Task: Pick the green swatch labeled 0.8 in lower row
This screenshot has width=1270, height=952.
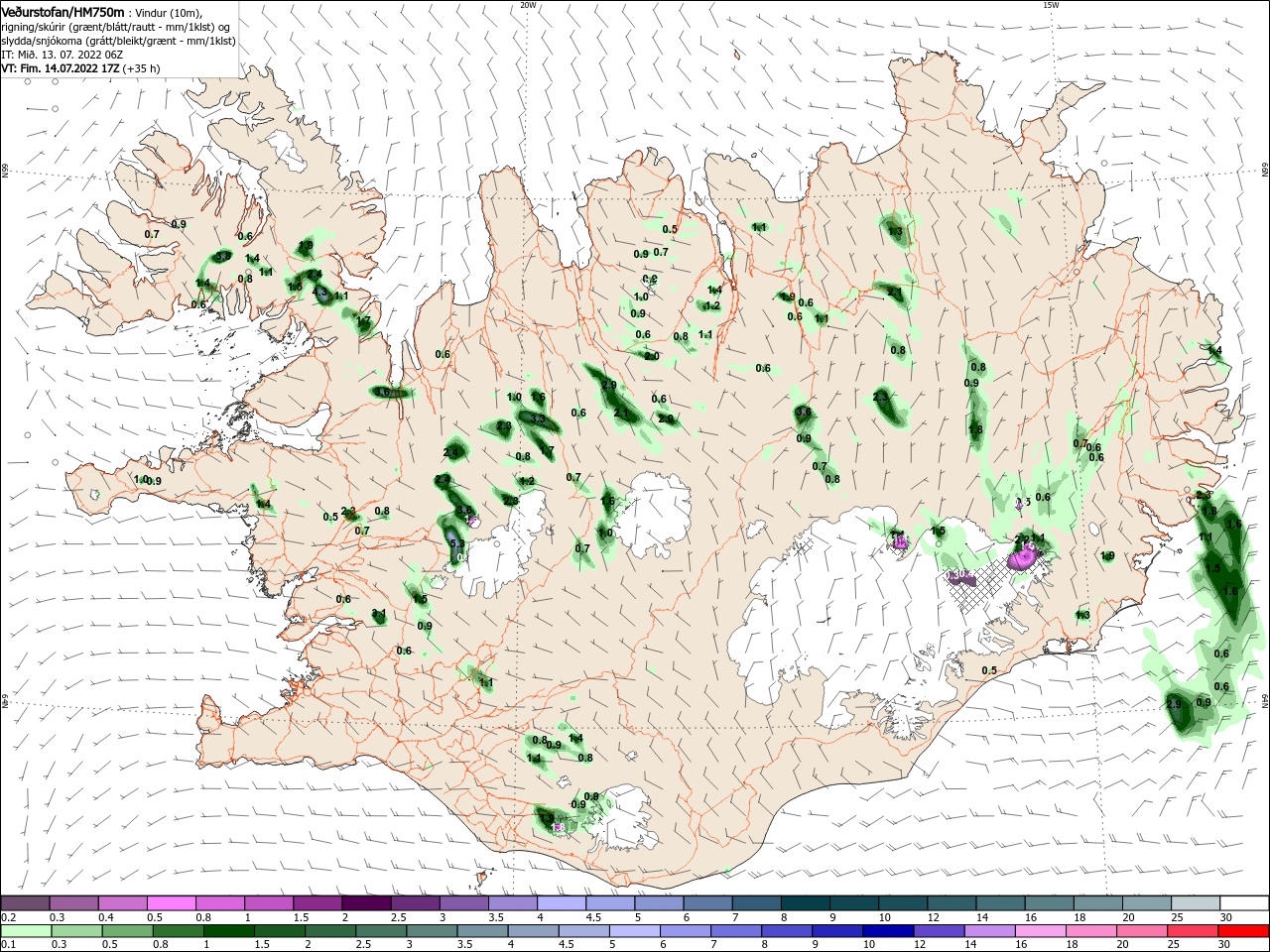Action: click(177, 931)
